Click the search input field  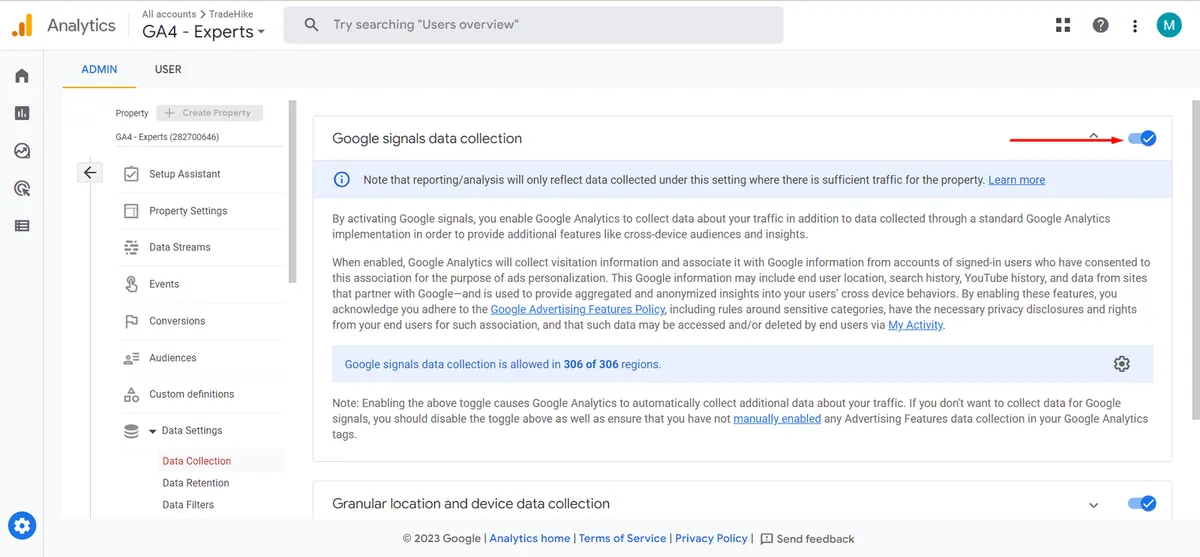tap(533, 25)
